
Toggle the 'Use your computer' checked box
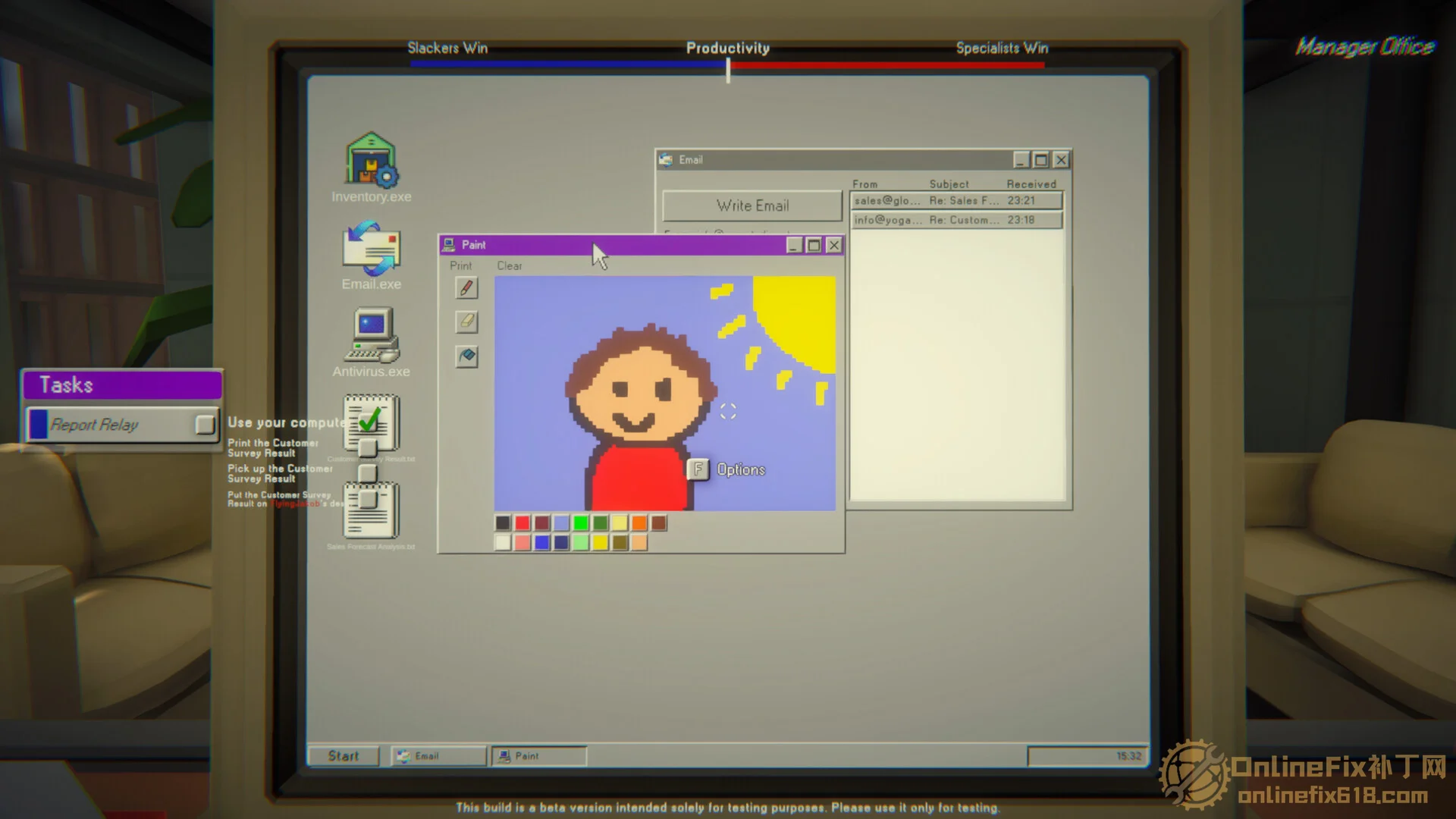click(369, 420)
